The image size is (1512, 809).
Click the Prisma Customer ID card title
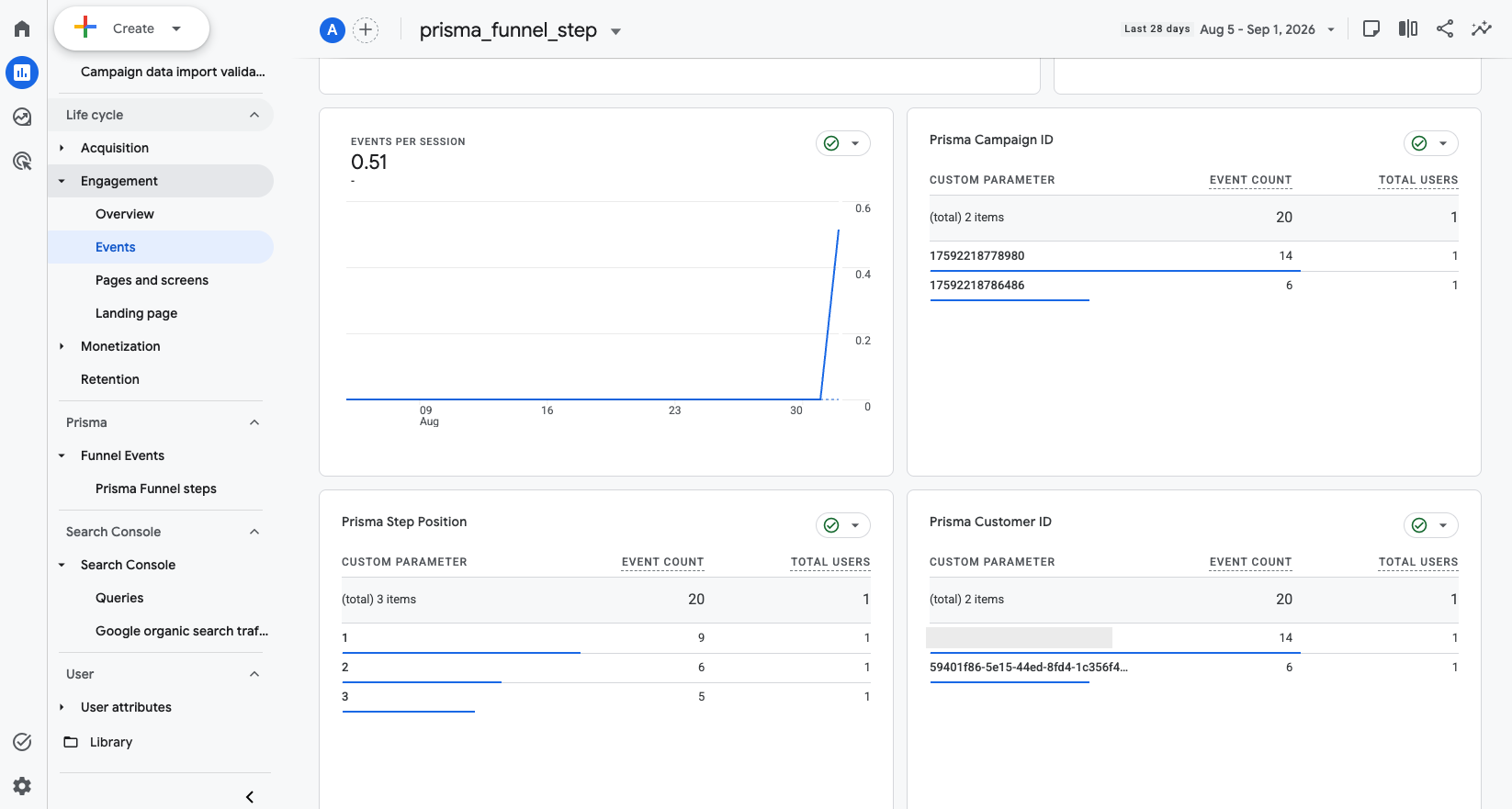point(990,522)
